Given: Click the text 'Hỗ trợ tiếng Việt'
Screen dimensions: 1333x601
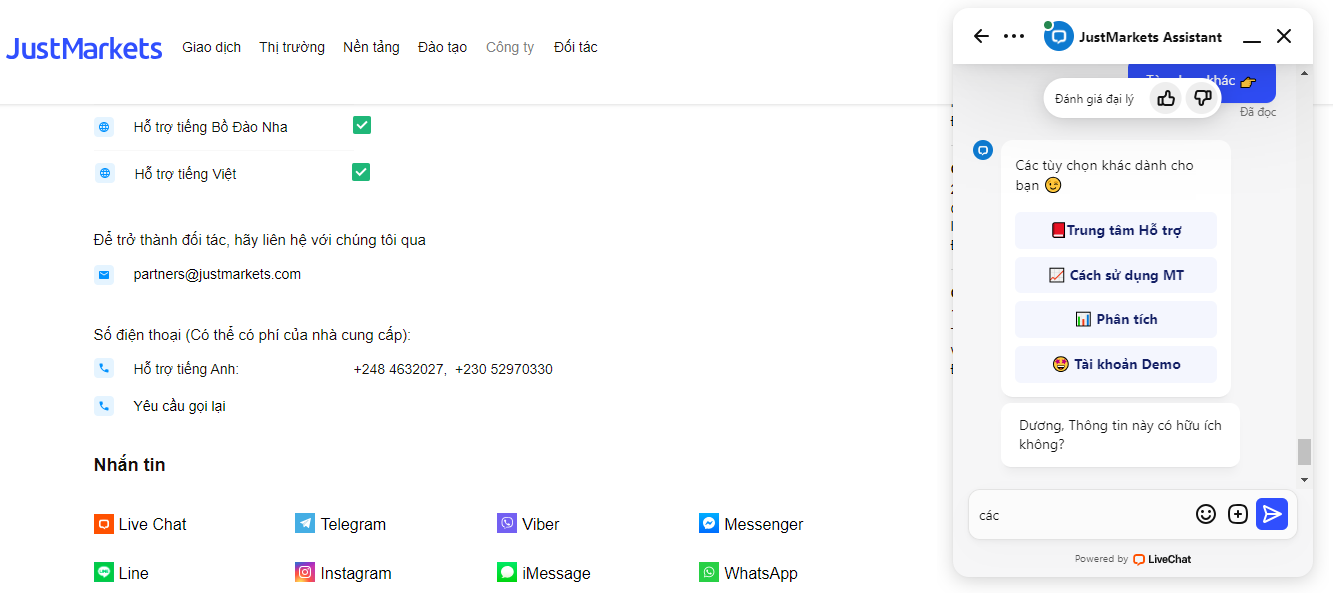Looking at the screenshot, I should pos(186,174).
